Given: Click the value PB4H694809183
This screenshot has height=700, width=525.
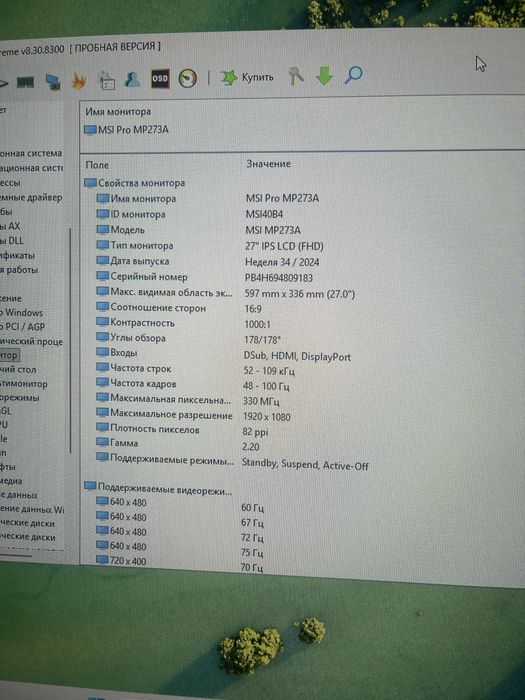Looking at the screenshot, I should pos(279,278).
